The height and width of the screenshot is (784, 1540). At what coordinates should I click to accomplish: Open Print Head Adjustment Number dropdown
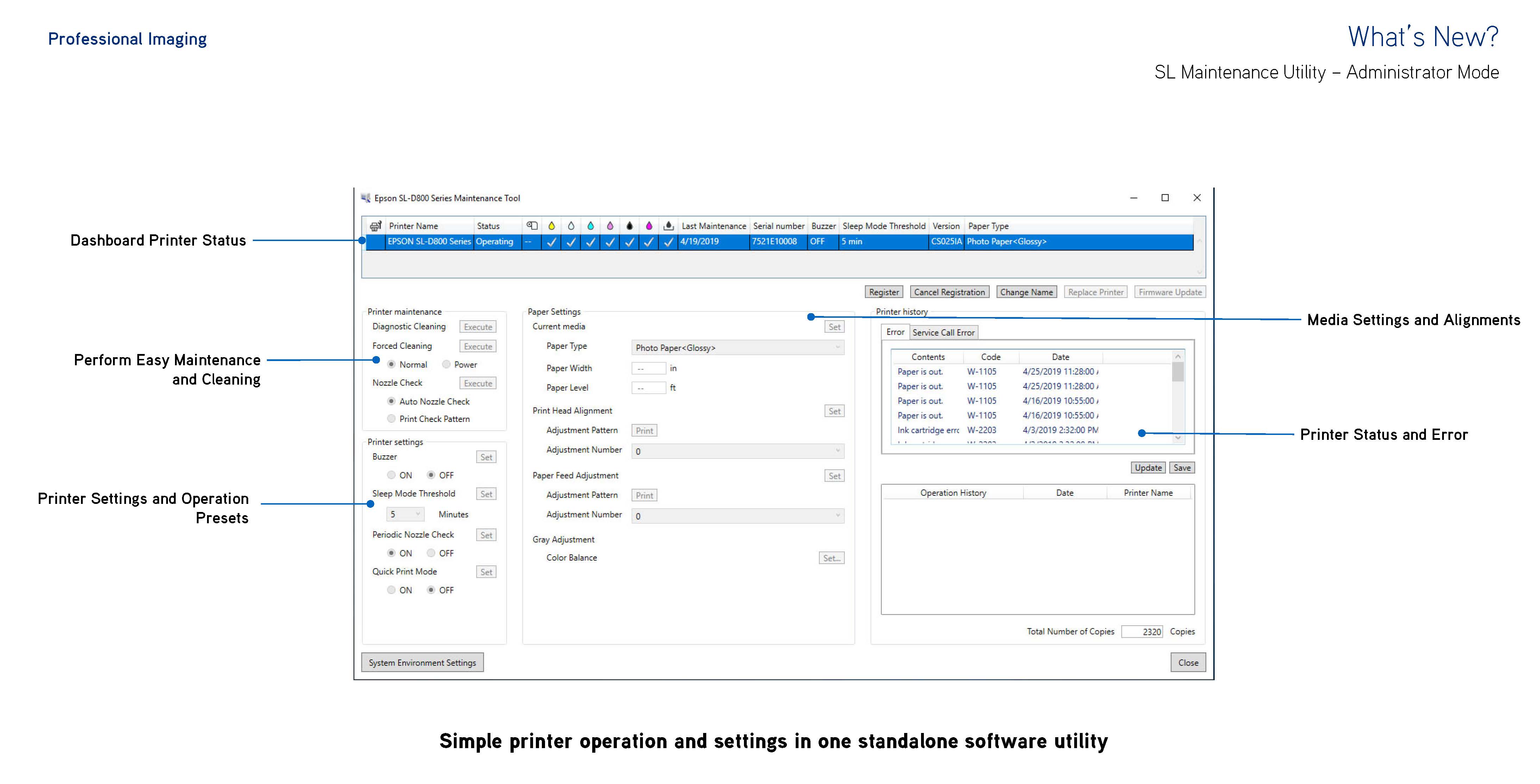pos(737,451)
